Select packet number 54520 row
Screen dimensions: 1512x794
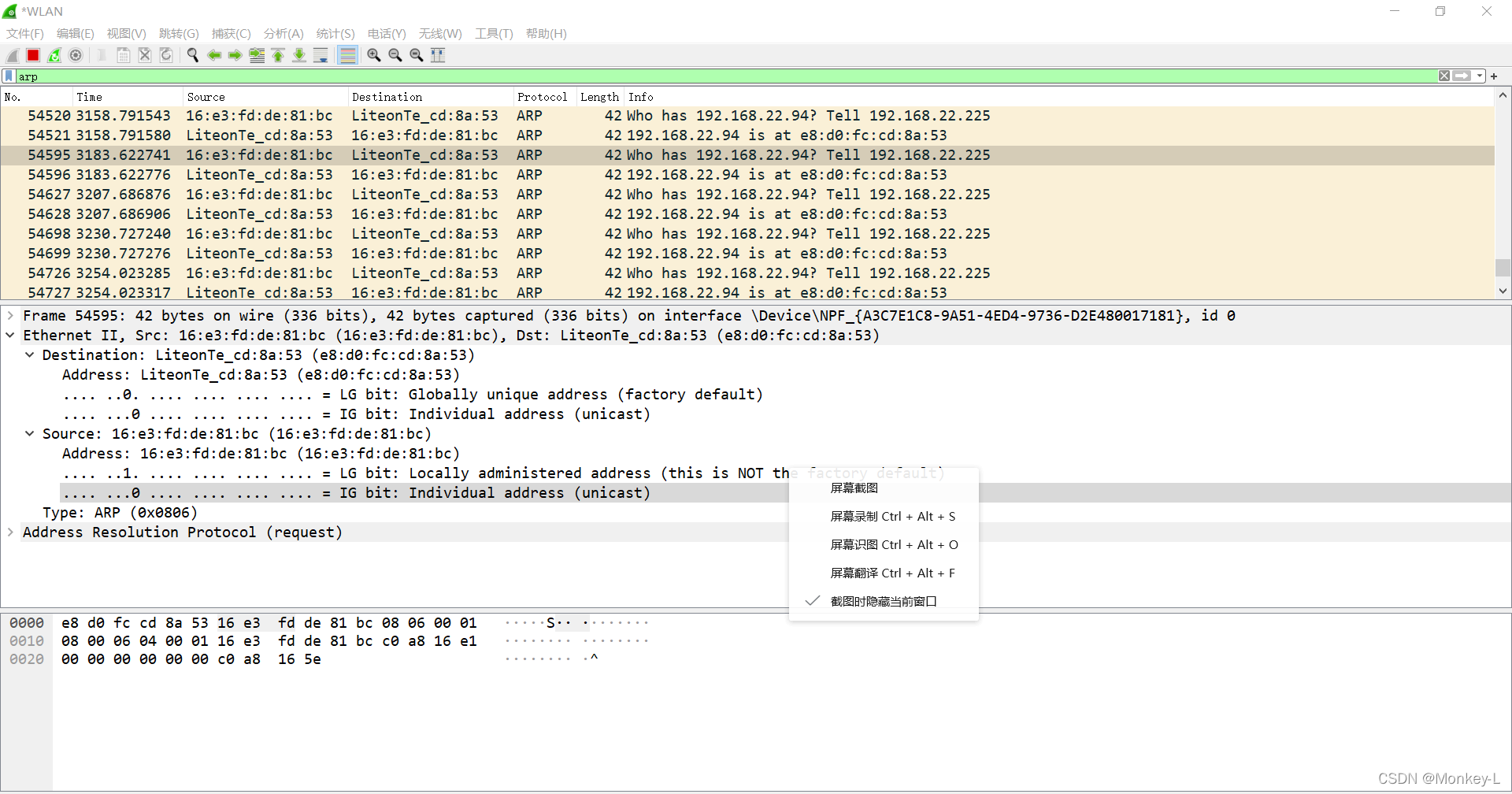pos(747,116)
